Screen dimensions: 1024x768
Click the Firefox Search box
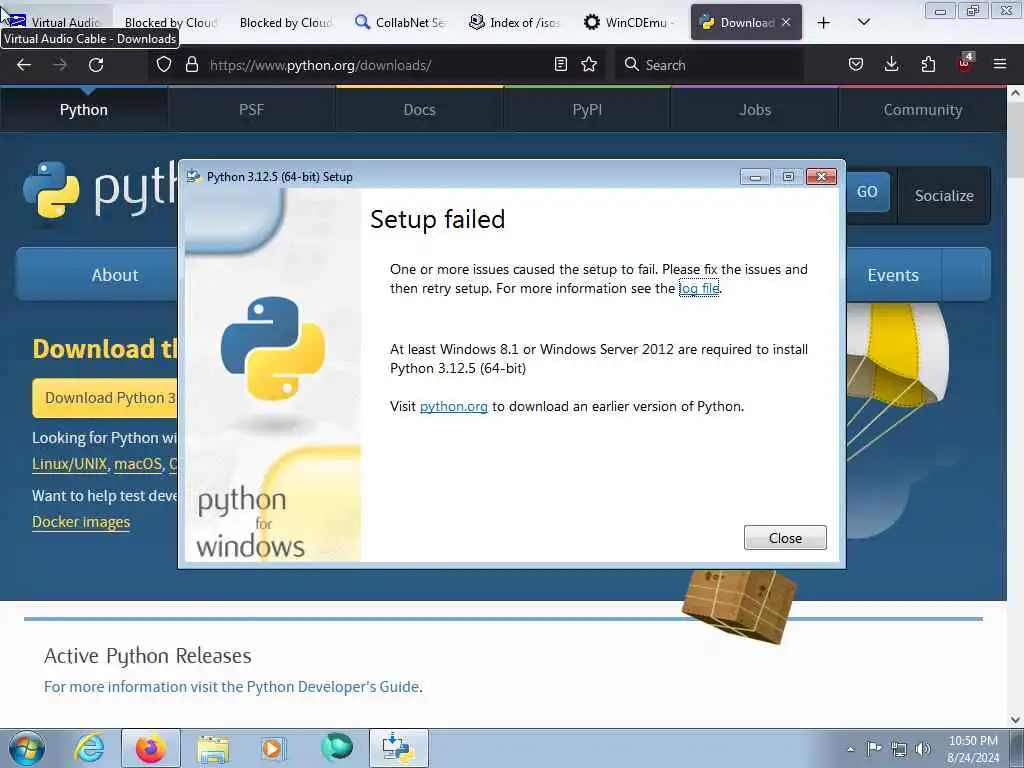(x=709, y=65)
